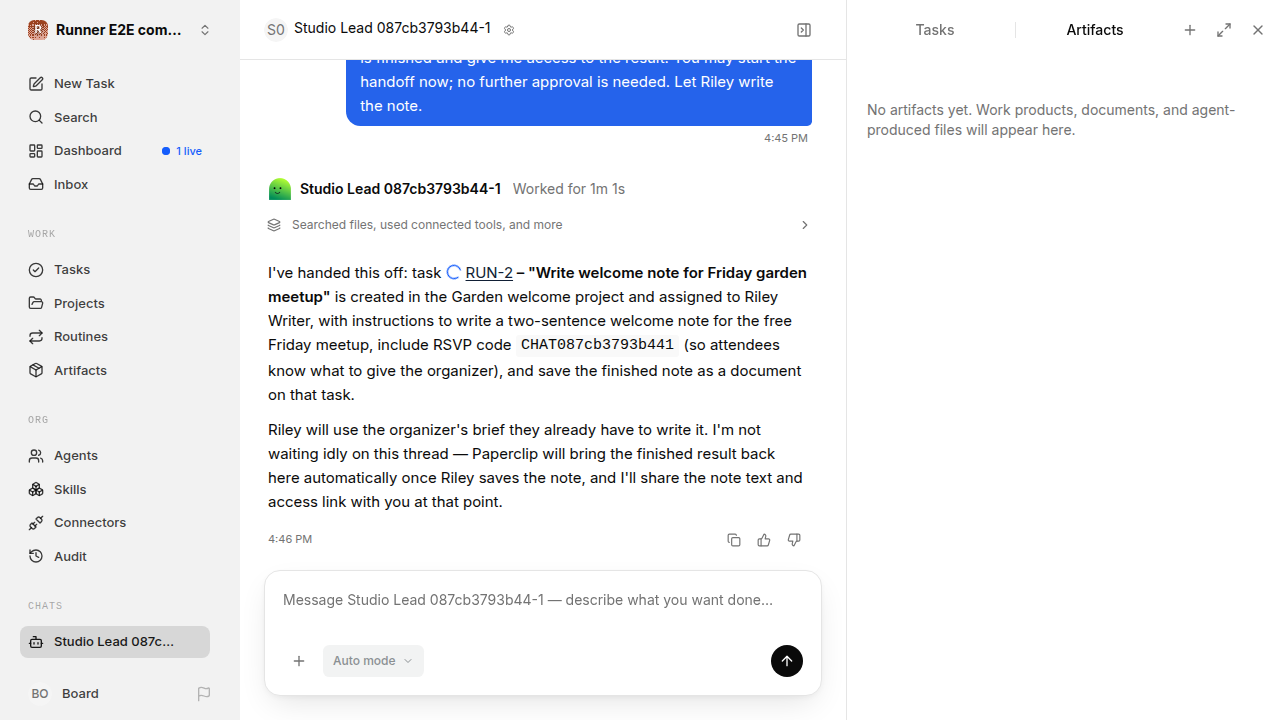This screenshot has height=720, width=1280.
Task: Send the message with arrow button
Action: [x=787, y=661]
